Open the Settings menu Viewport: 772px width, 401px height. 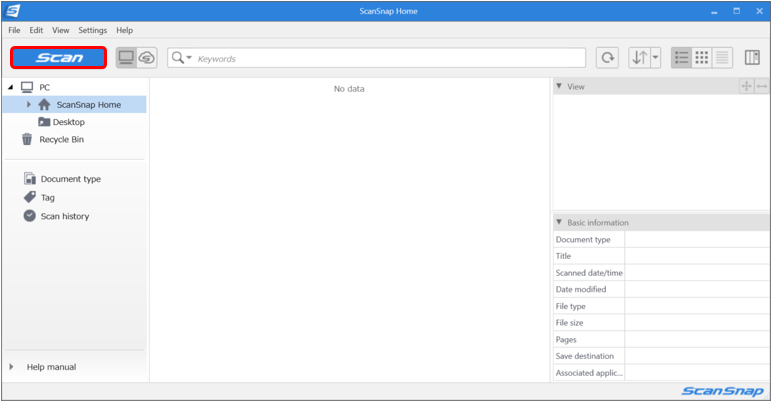click(x=93, y=30)
